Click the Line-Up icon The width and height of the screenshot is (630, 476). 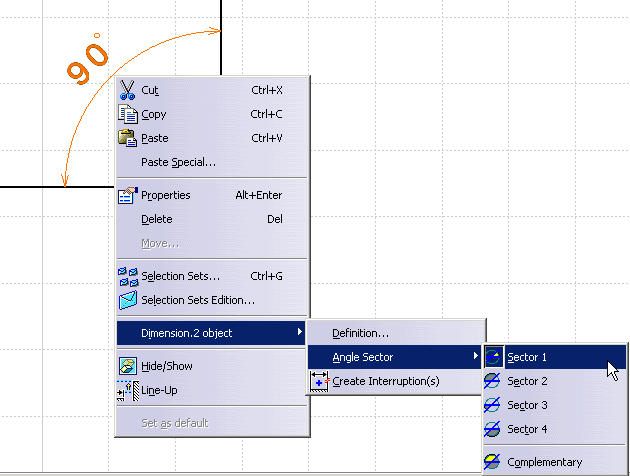(128, 390)
